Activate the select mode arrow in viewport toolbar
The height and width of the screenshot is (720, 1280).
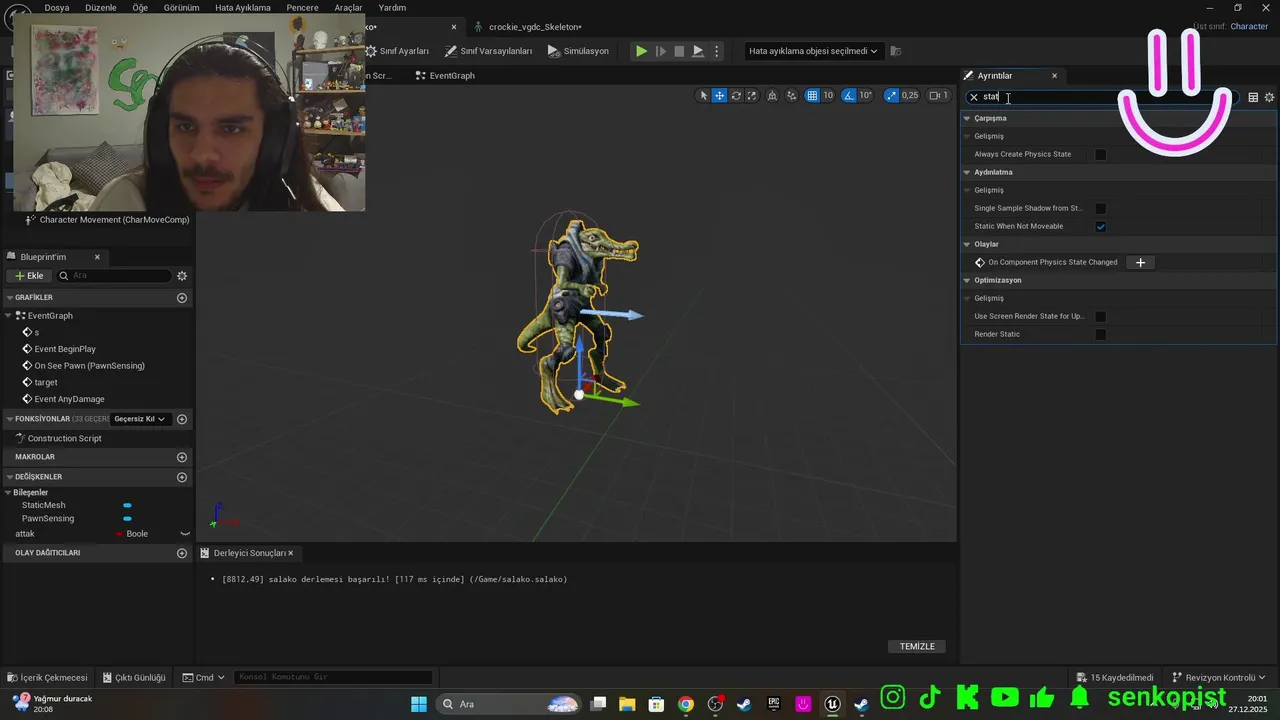click(703, 96)
